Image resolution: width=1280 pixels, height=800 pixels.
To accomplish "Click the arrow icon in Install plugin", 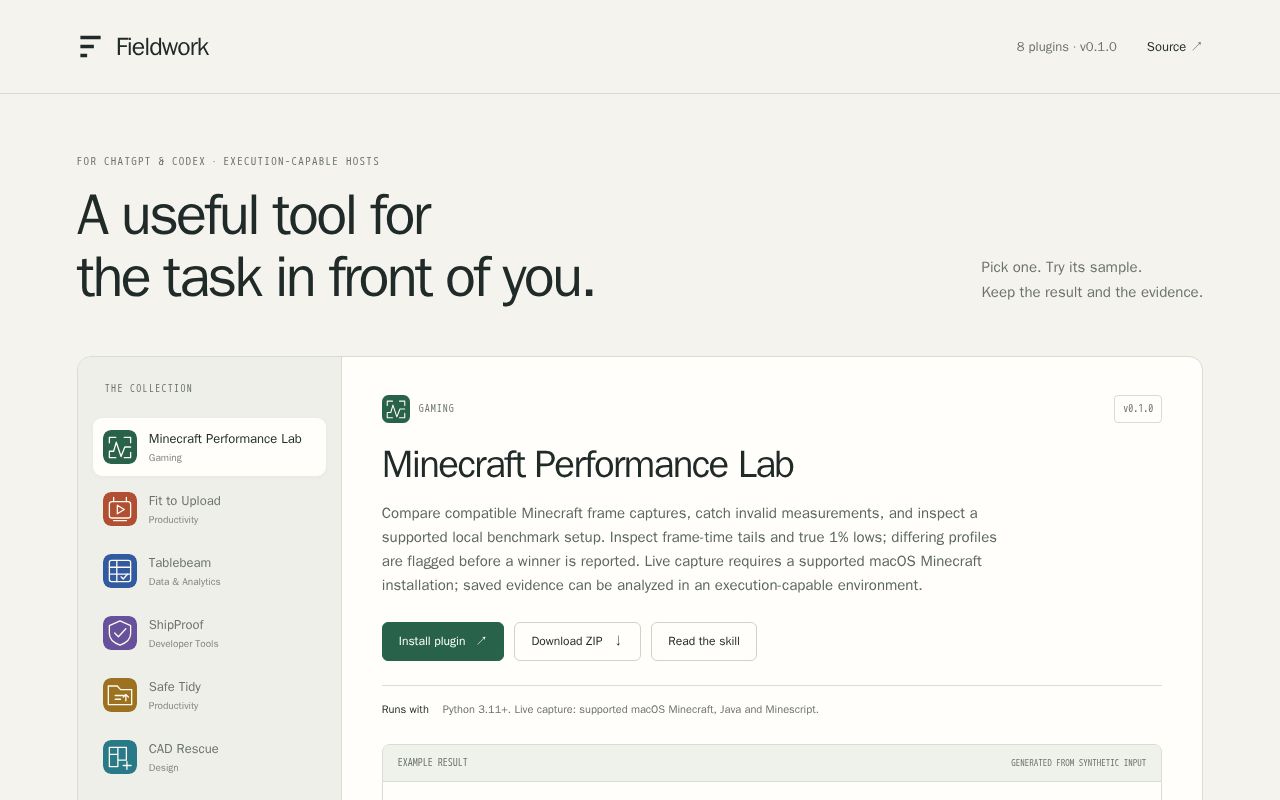I will point(481,641).
